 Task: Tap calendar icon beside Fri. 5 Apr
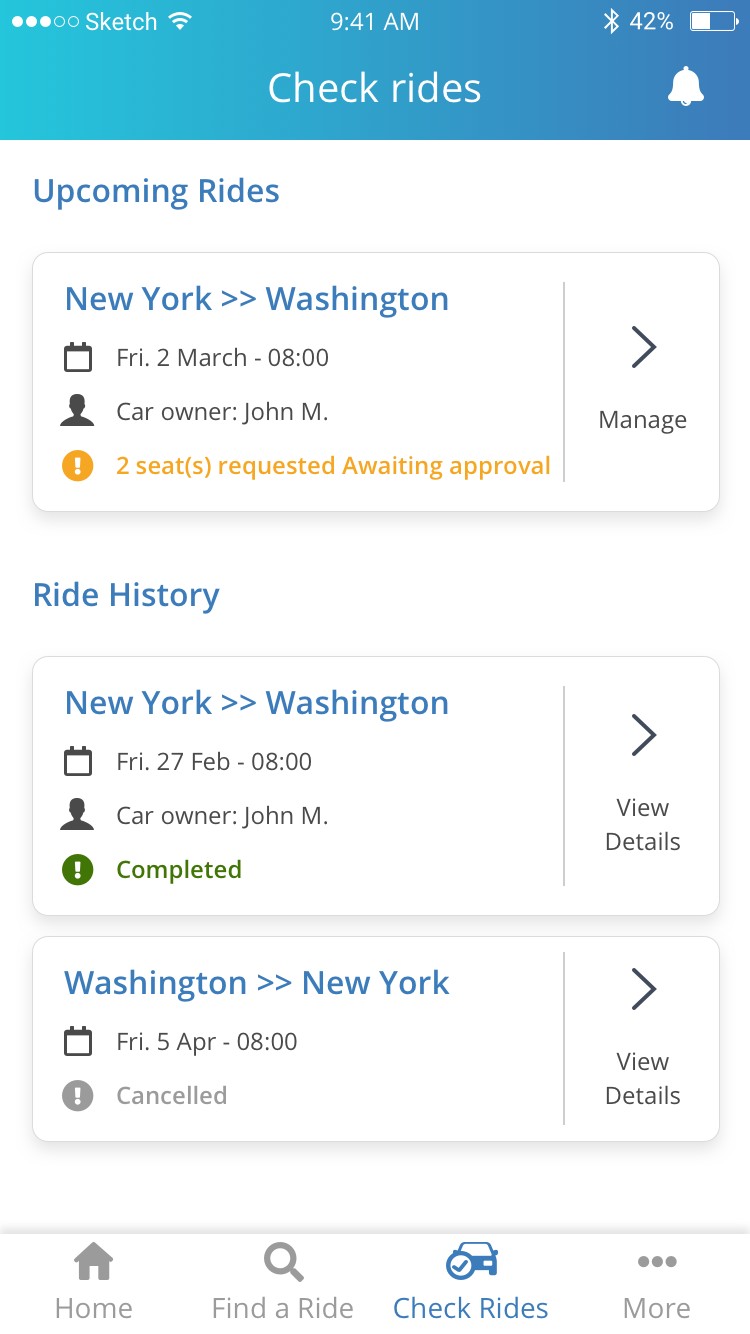coord(77,1041)
